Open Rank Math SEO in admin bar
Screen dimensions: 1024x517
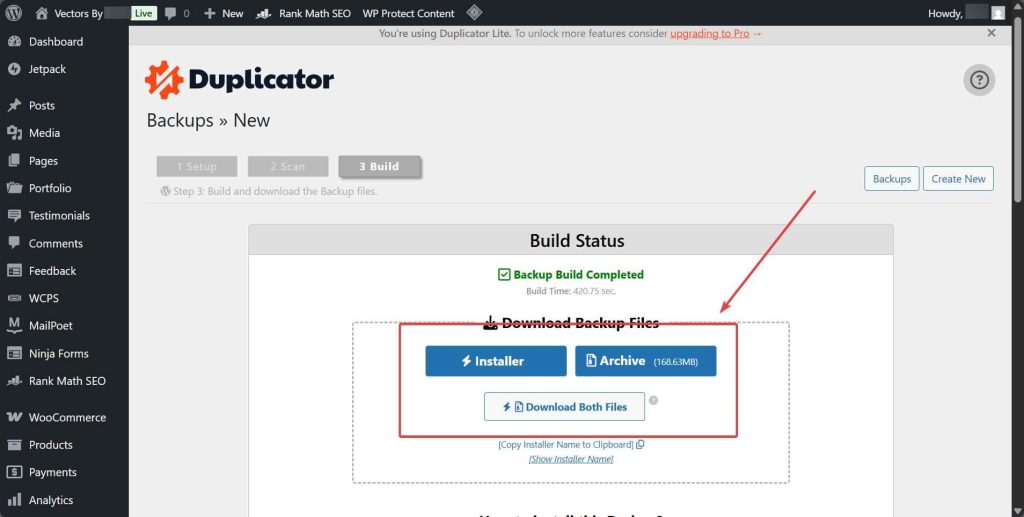pyautogui.click(x=304, y=13)
